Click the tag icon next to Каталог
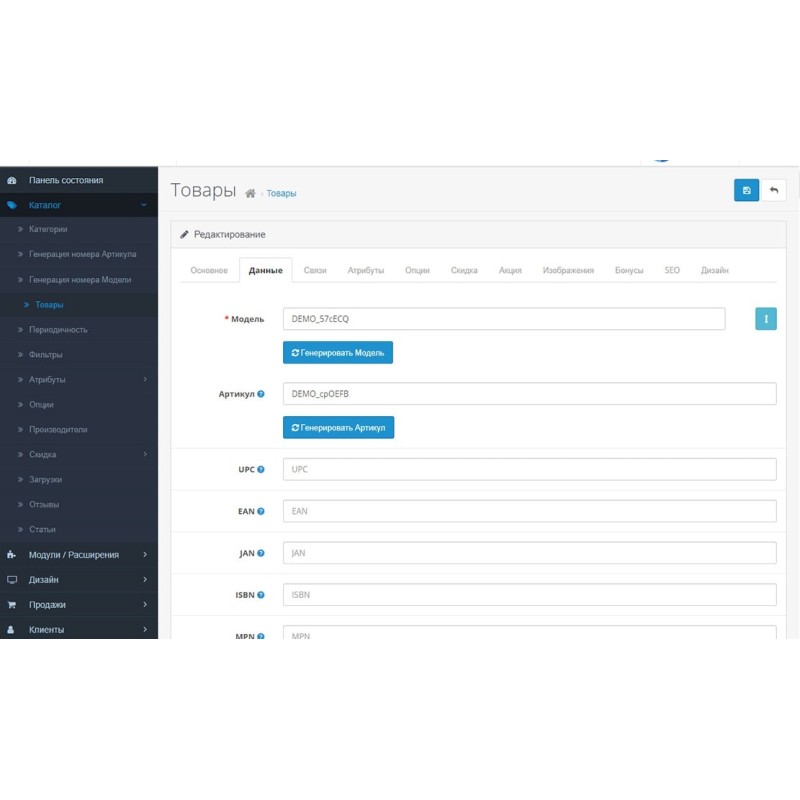The height and width of the screenshot is (800, 800). tap(11, 204)
